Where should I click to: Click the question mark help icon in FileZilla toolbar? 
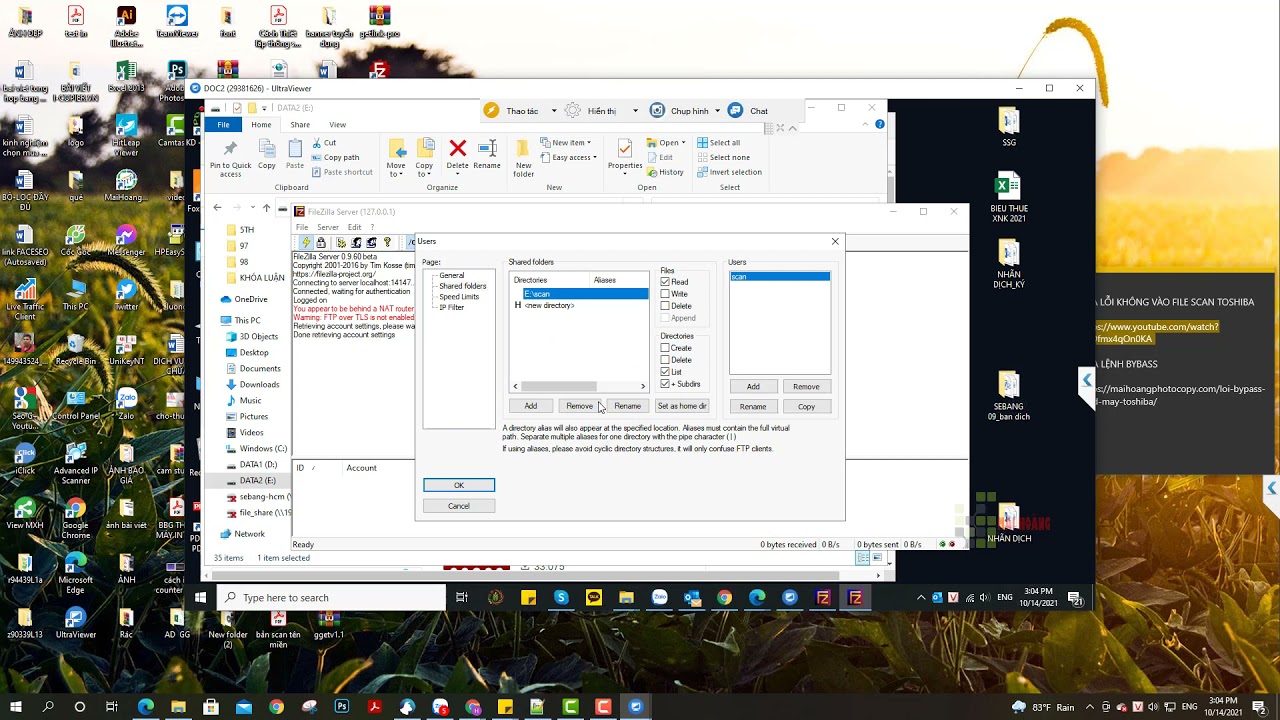pyautogui.click(x=387, y=243)
